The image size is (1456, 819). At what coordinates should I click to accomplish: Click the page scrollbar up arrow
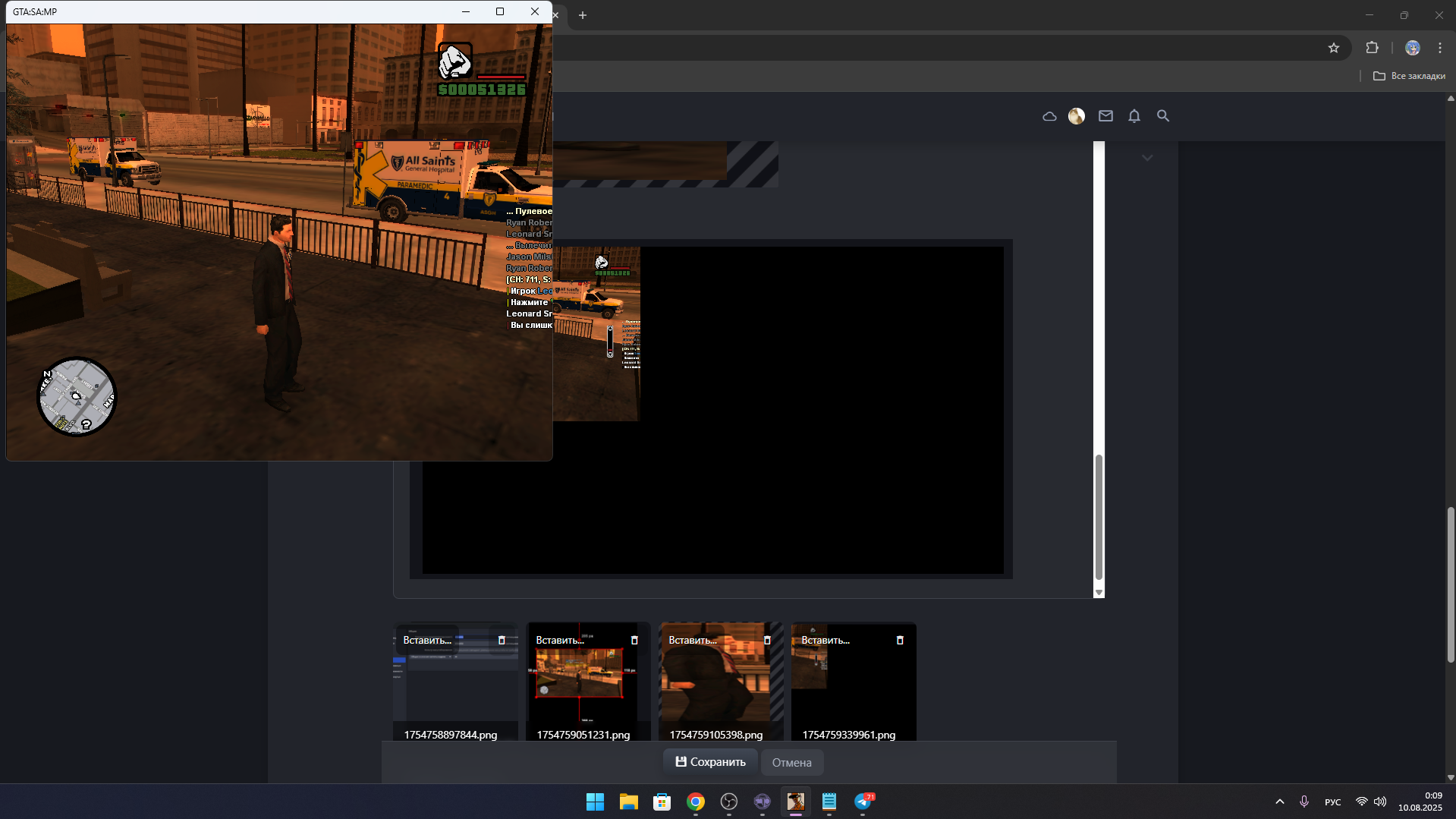pos(1451,99)
